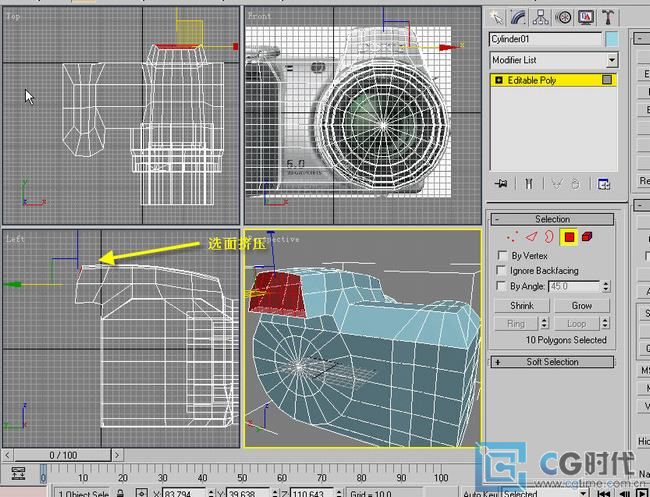This screenshot has height=497, width=650.
Task: Click the Z coordinate field
Action: coord(312,493)
